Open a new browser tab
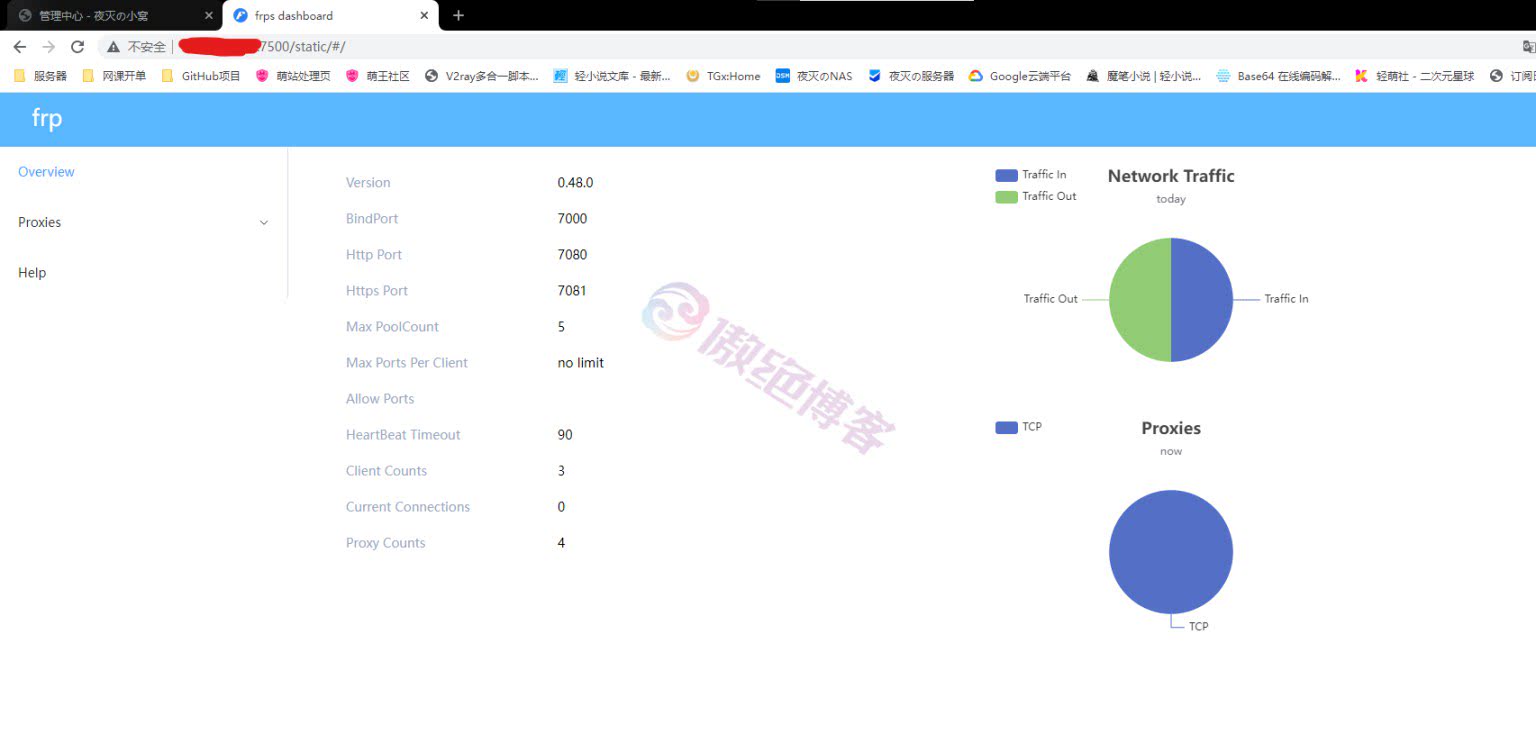Viewport: 1536px width, 752px height. tap(458, 15)
